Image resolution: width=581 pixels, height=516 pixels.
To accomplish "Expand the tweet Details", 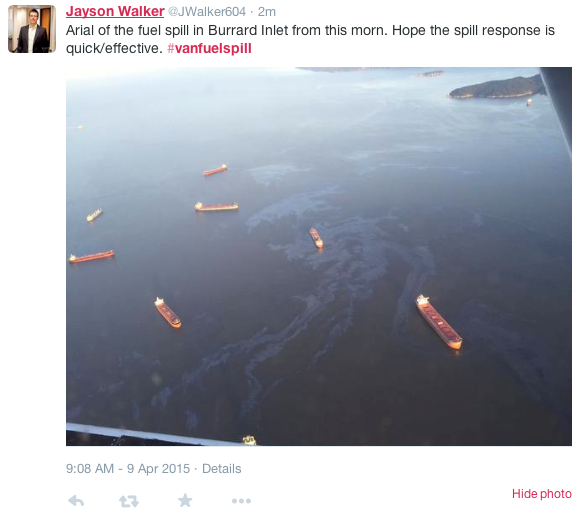I will 222,469.
